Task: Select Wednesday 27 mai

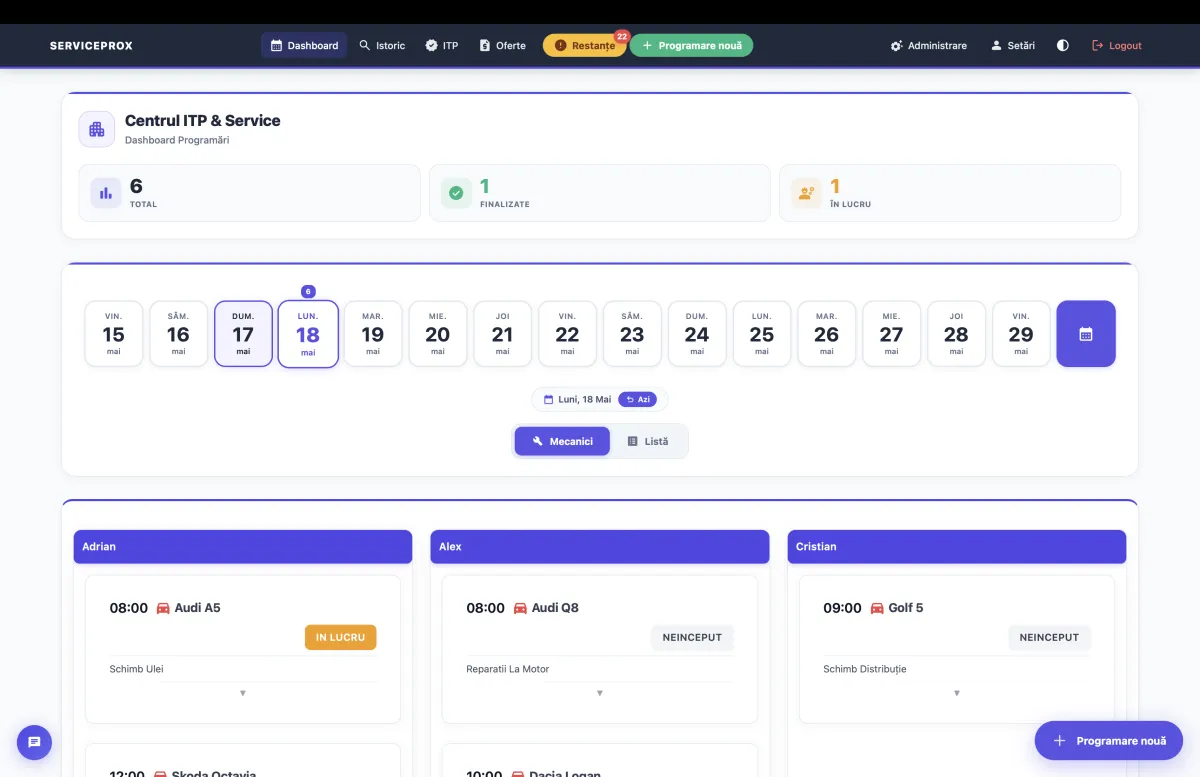Action: (891, 334)
